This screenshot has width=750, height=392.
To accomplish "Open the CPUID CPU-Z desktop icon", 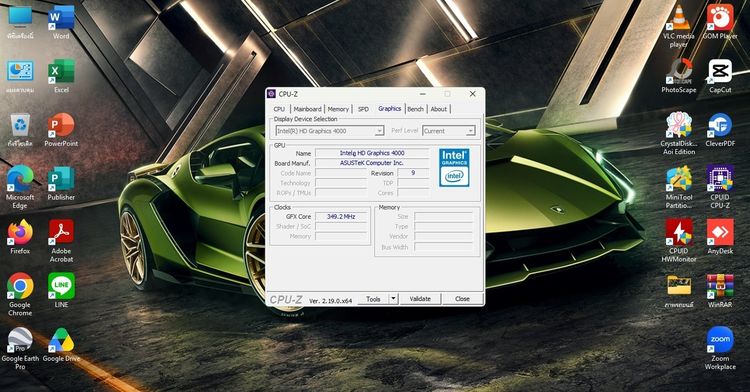I will (x=720, y=187).
